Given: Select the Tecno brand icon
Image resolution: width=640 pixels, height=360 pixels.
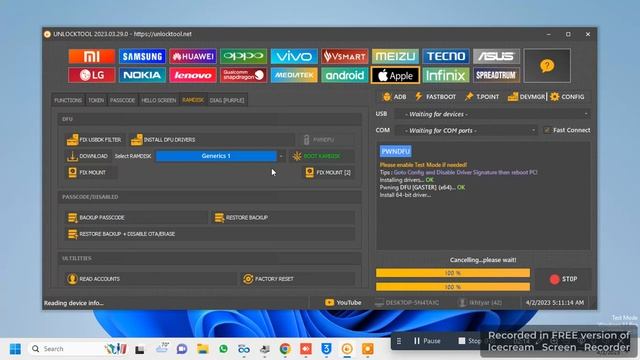Looking at the screenshot, I should [x=446, y=56].
